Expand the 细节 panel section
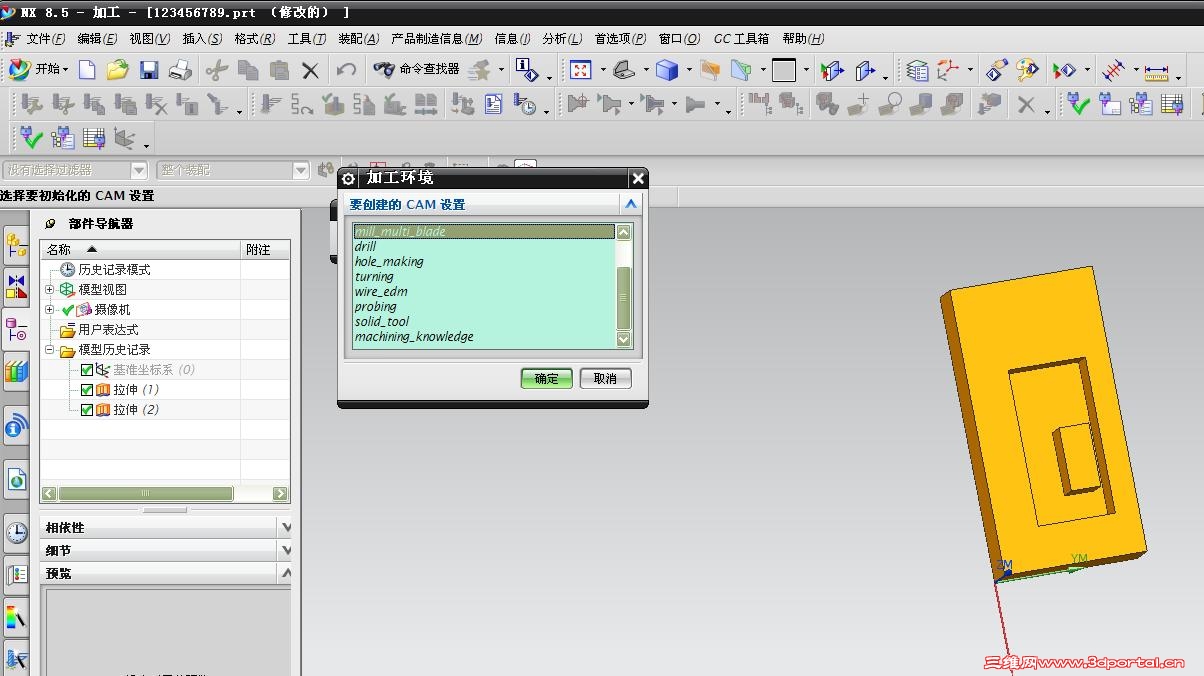 click(286, 550)
